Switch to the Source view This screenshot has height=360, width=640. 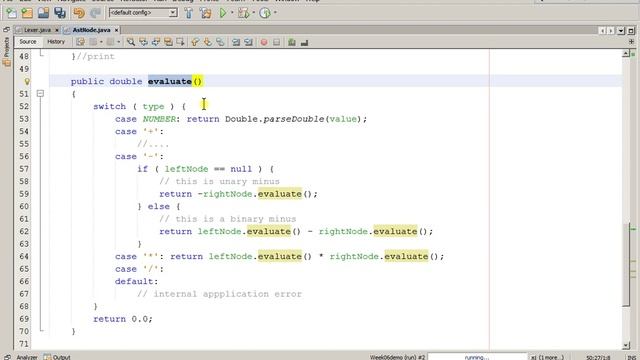click(x=28, y=42)
